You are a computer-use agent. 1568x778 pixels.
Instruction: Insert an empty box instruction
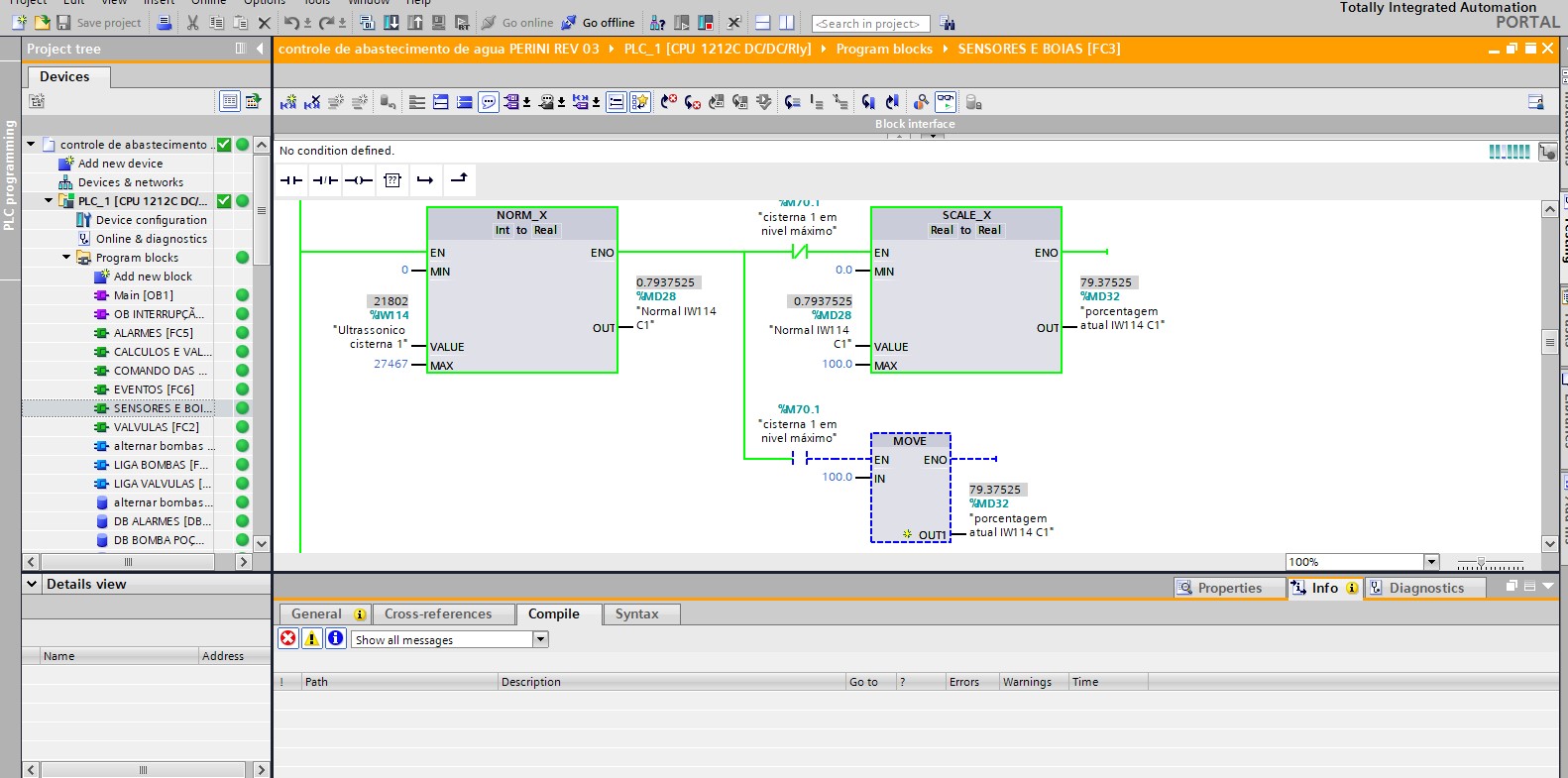point(392,180)
